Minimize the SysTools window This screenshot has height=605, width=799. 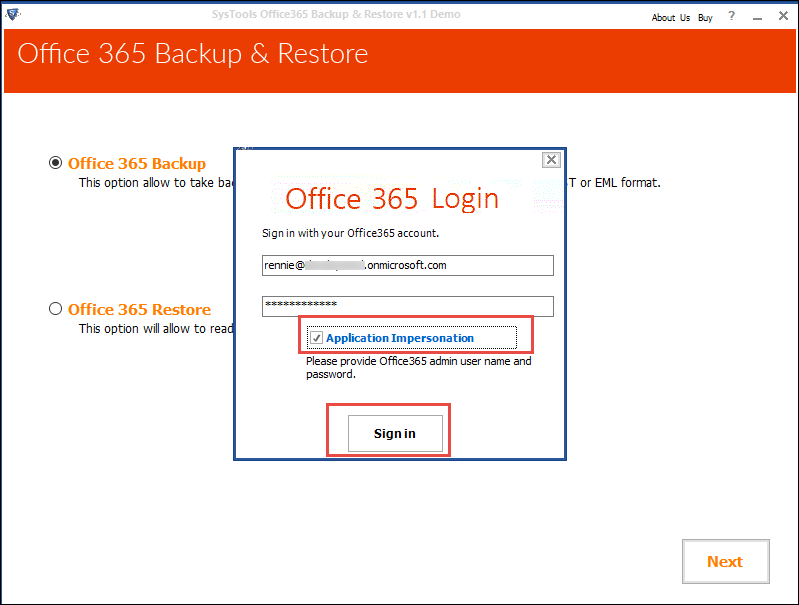coord(758,17)
